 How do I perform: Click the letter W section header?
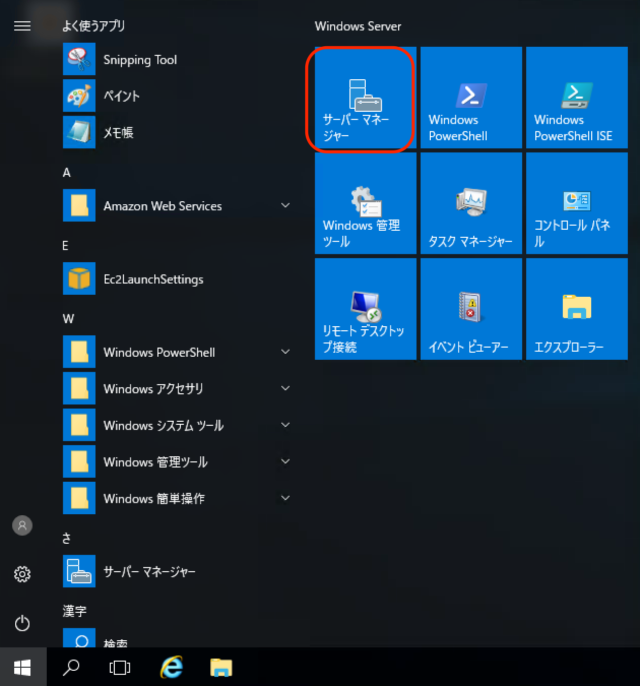(x=68, y=319)
